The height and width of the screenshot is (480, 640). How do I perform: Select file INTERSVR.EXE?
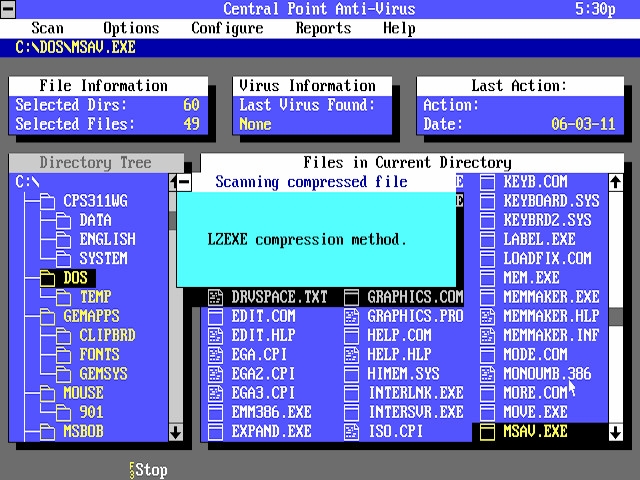416,412
